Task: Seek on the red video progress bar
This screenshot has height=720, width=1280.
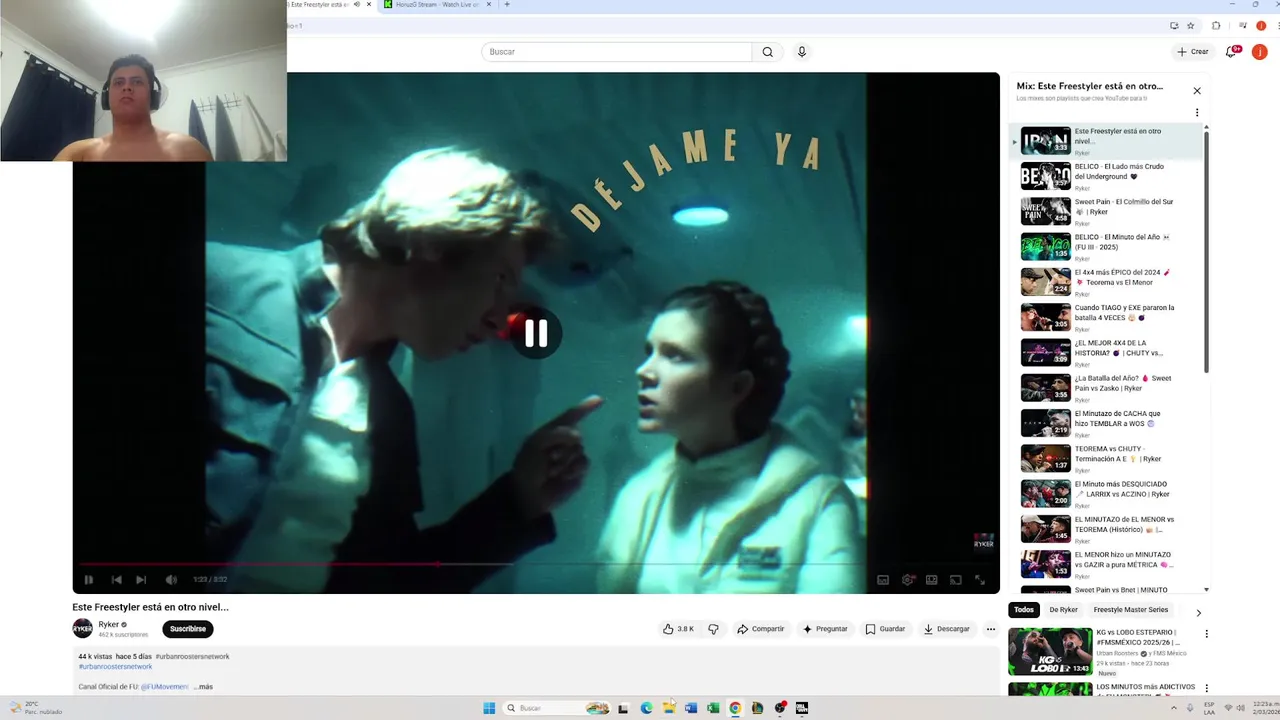Action: point(536,564)
